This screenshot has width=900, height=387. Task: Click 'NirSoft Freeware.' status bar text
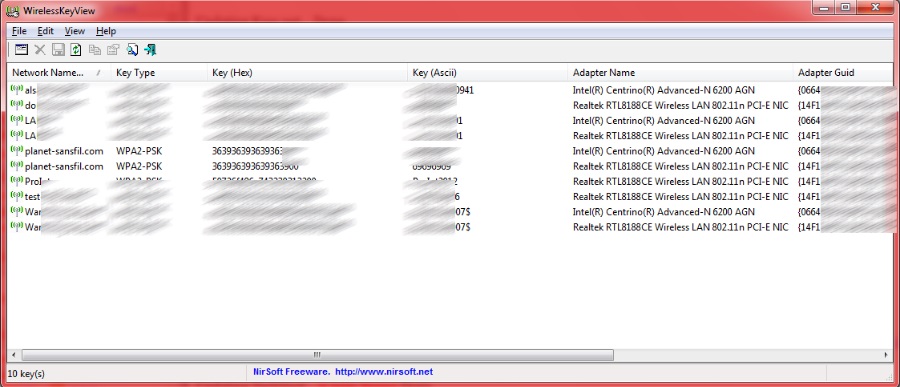click(292, 372)
